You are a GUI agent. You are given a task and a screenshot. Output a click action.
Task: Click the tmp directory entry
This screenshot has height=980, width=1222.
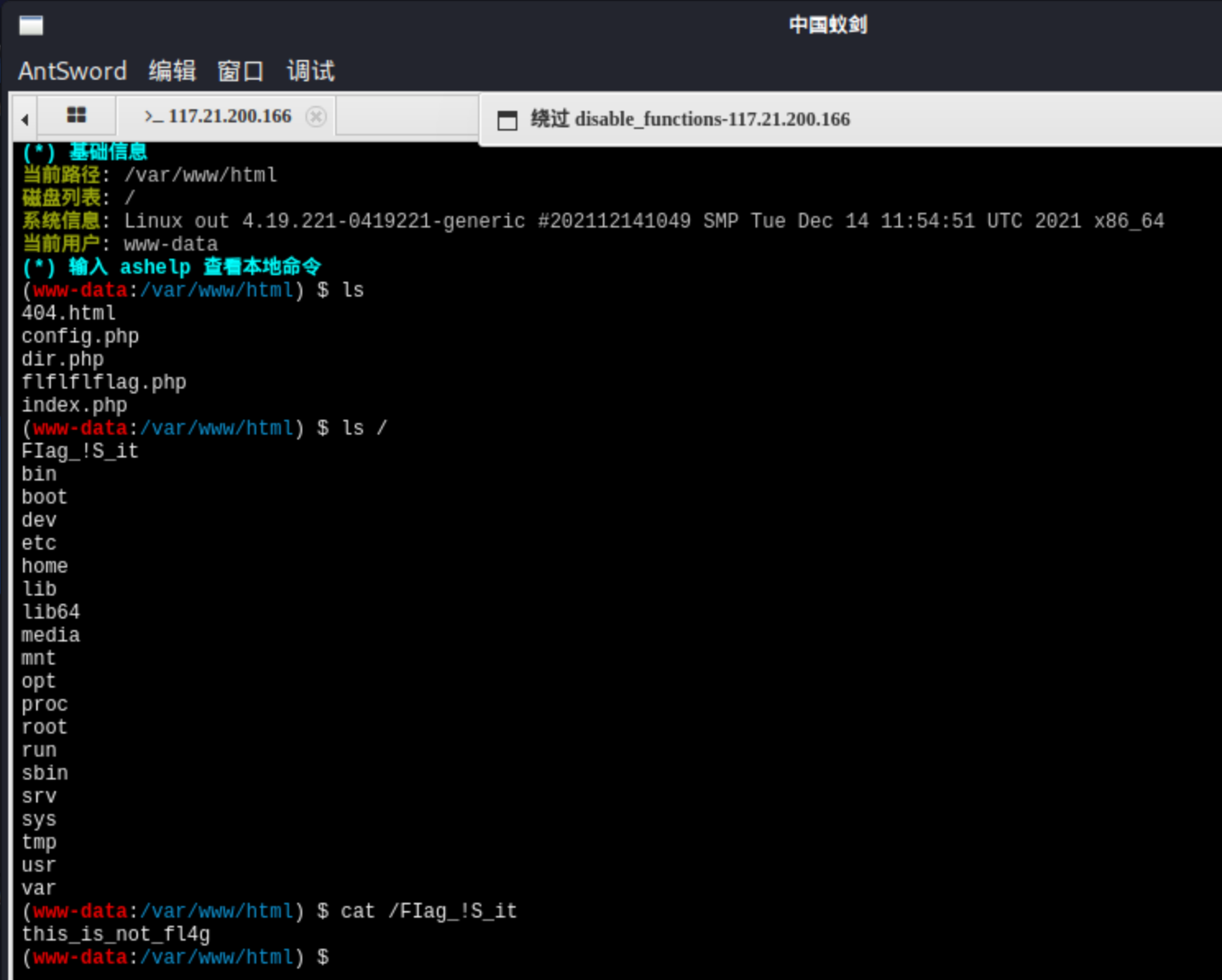tap(39, 842)
